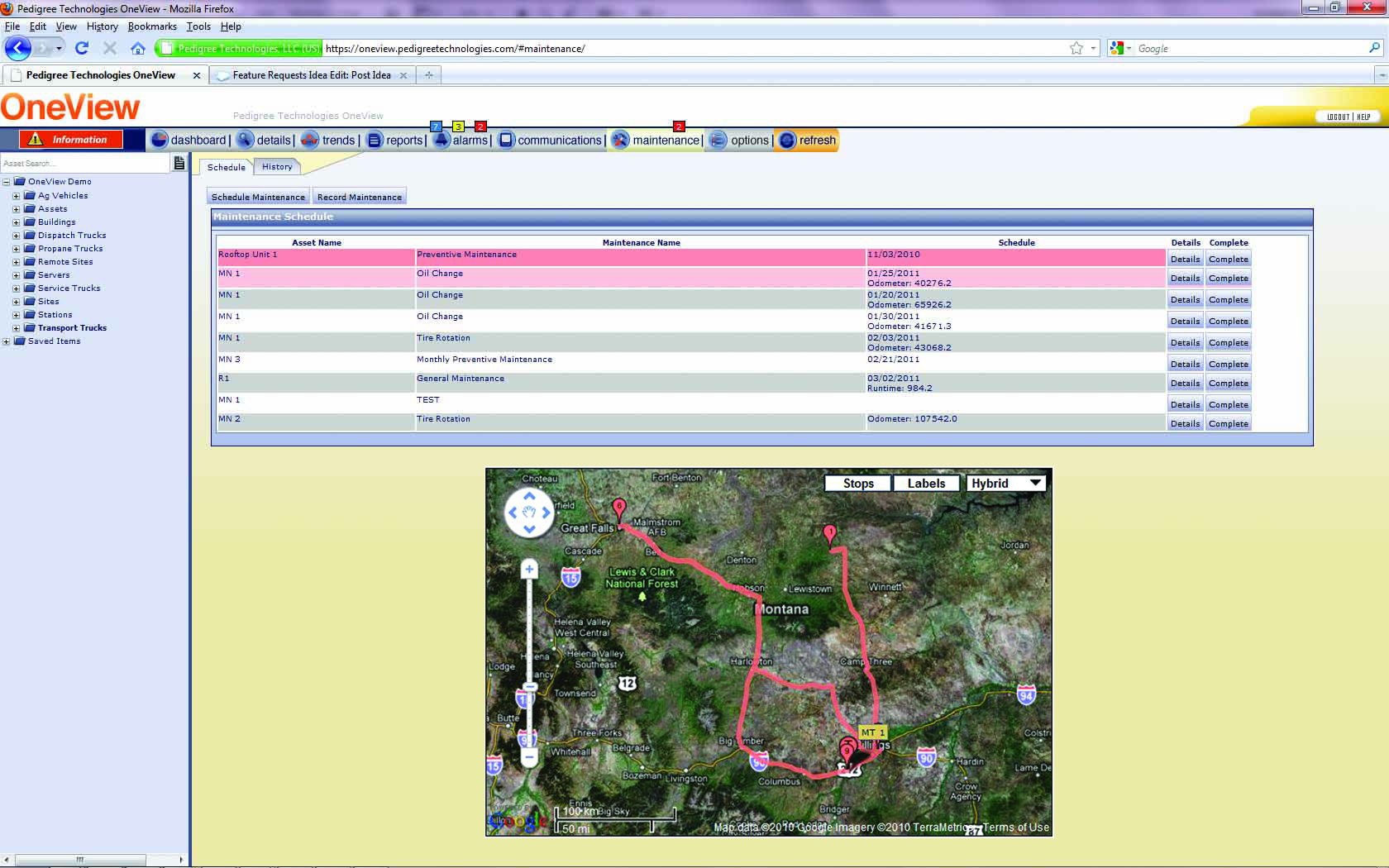
Task: Expand the Dispatch Trucks folder
Action: point(16,236)
